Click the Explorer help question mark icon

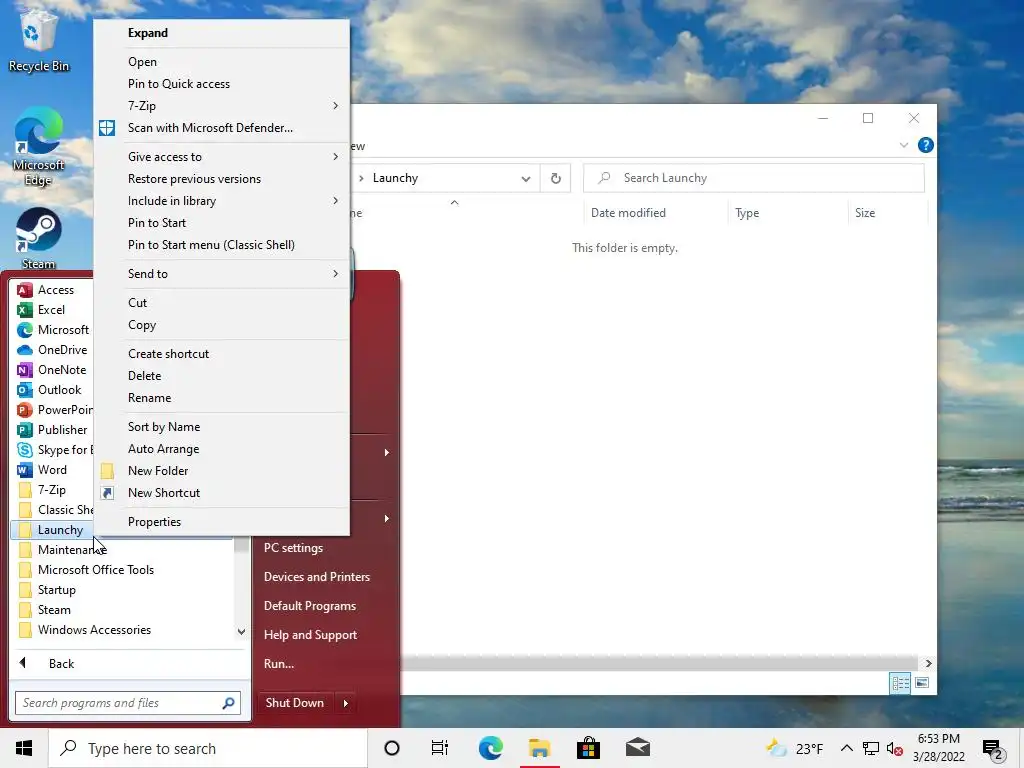pos(925,145)
